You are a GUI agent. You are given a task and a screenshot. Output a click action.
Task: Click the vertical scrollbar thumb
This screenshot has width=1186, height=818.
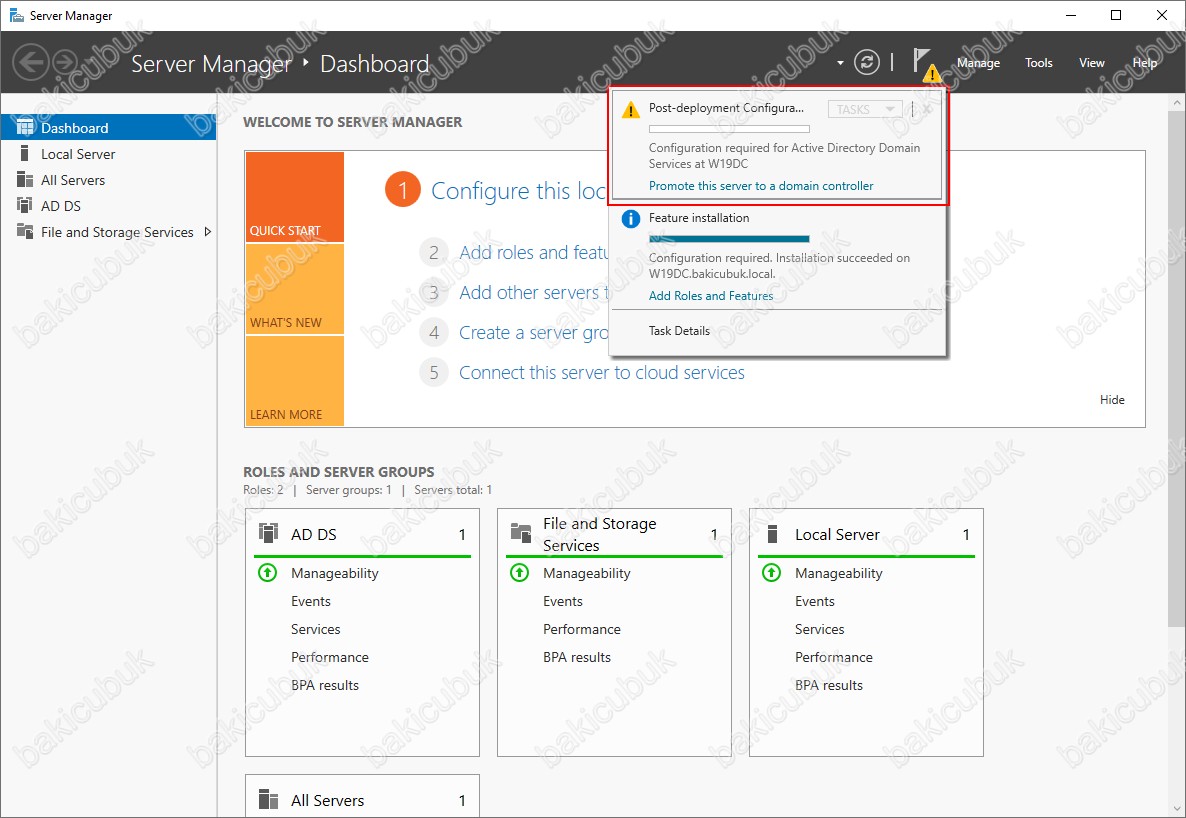pos(1176,367)
